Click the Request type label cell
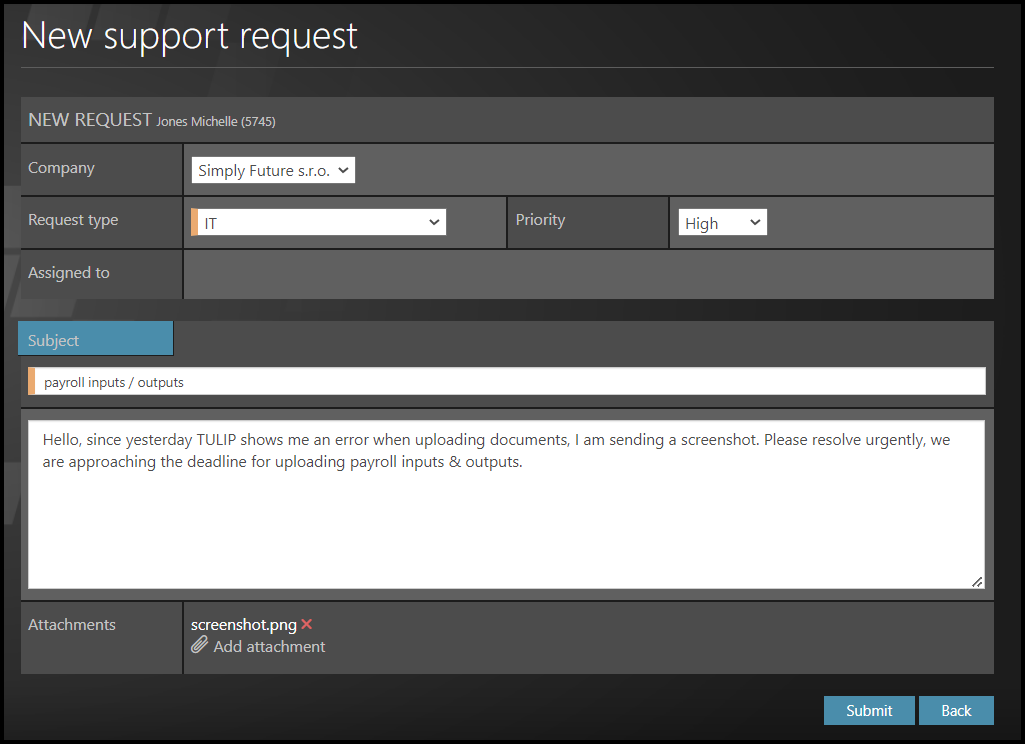This screenshot has width=1025, height=744. (101, 221)
